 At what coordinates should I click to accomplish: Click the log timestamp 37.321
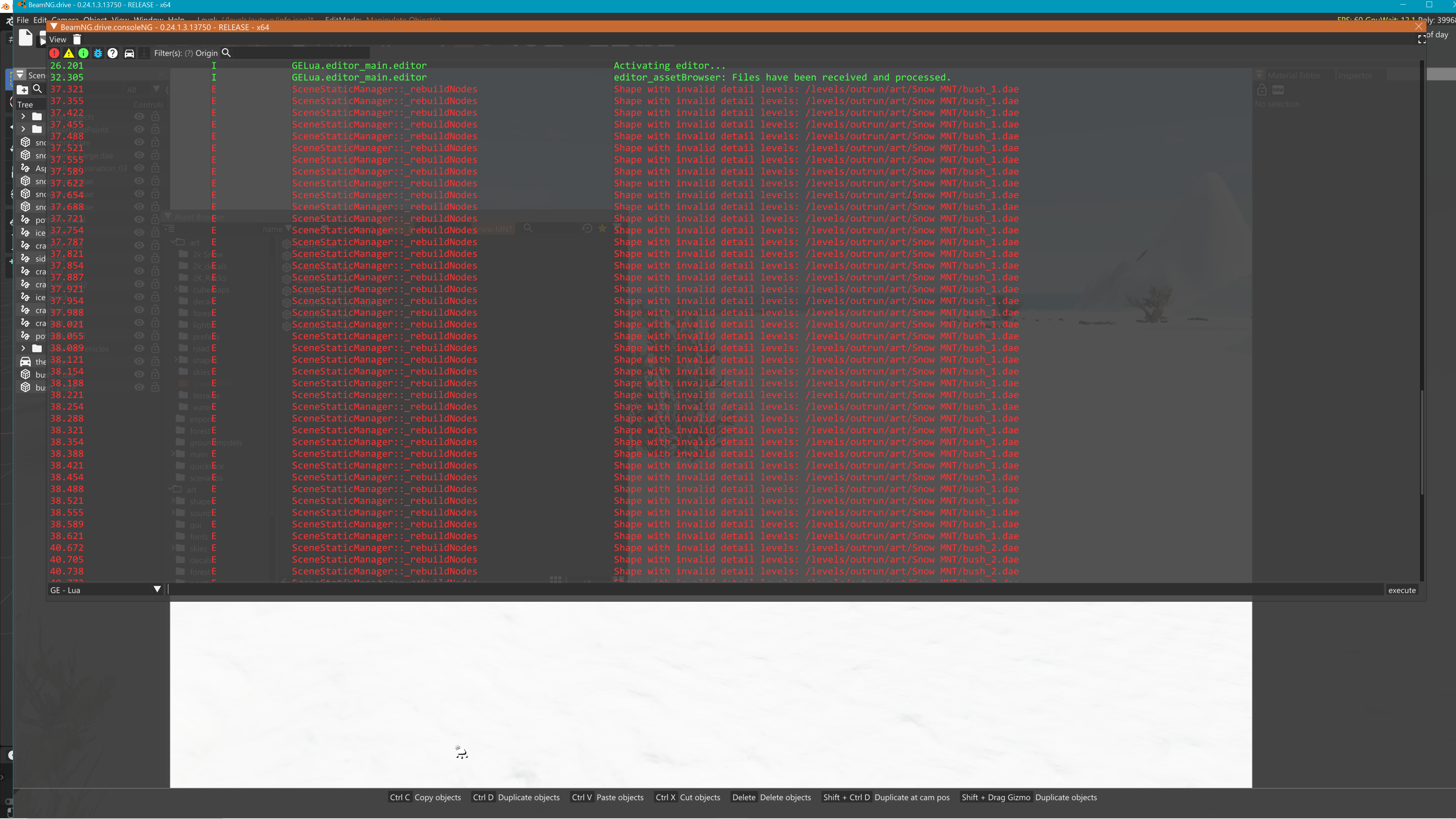(x=67, y=89)
